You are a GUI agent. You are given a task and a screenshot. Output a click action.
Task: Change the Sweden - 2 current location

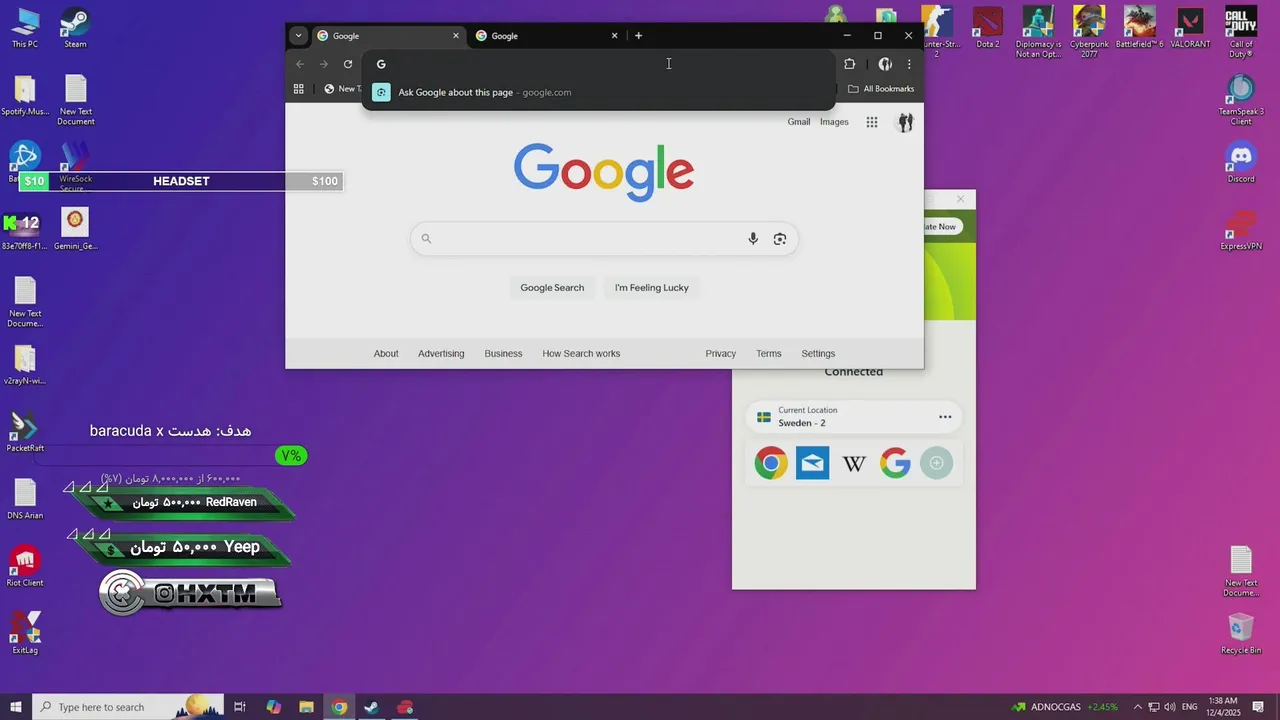854,417
